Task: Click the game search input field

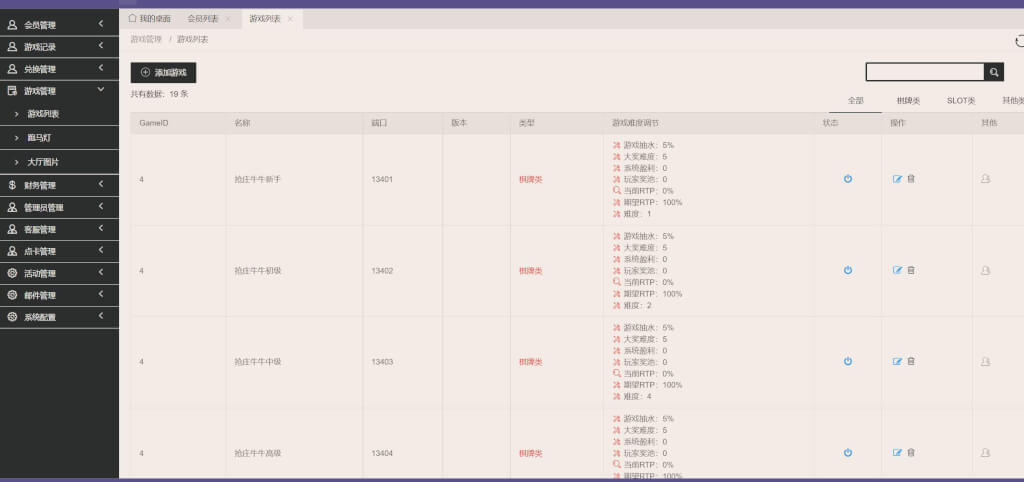Action: click(x=925, y=72)
